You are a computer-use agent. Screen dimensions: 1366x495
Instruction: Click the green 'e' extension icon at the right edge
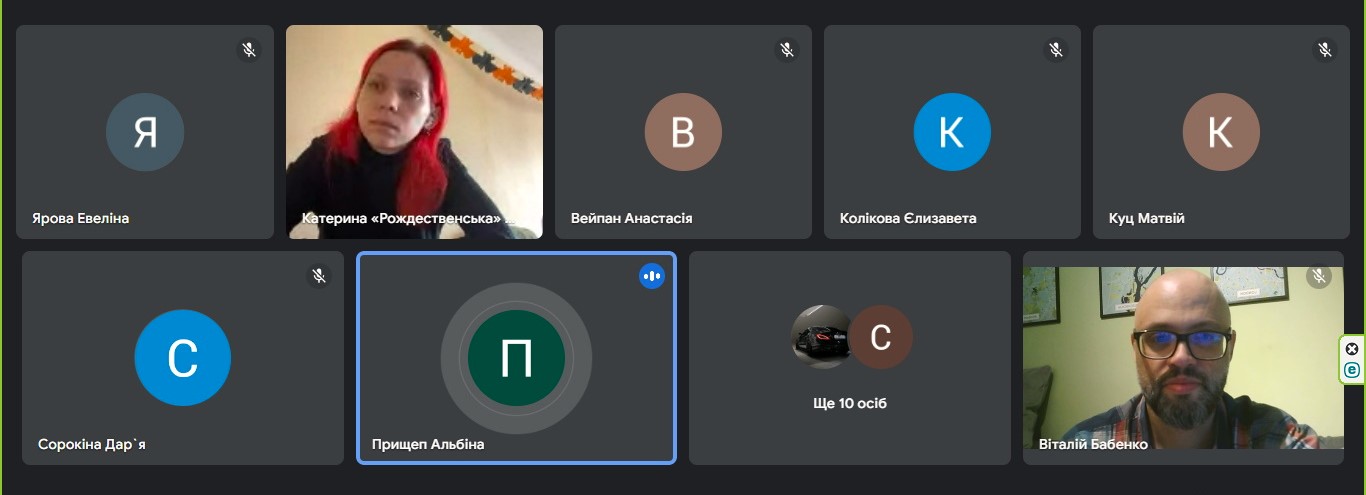point(1352,370)
